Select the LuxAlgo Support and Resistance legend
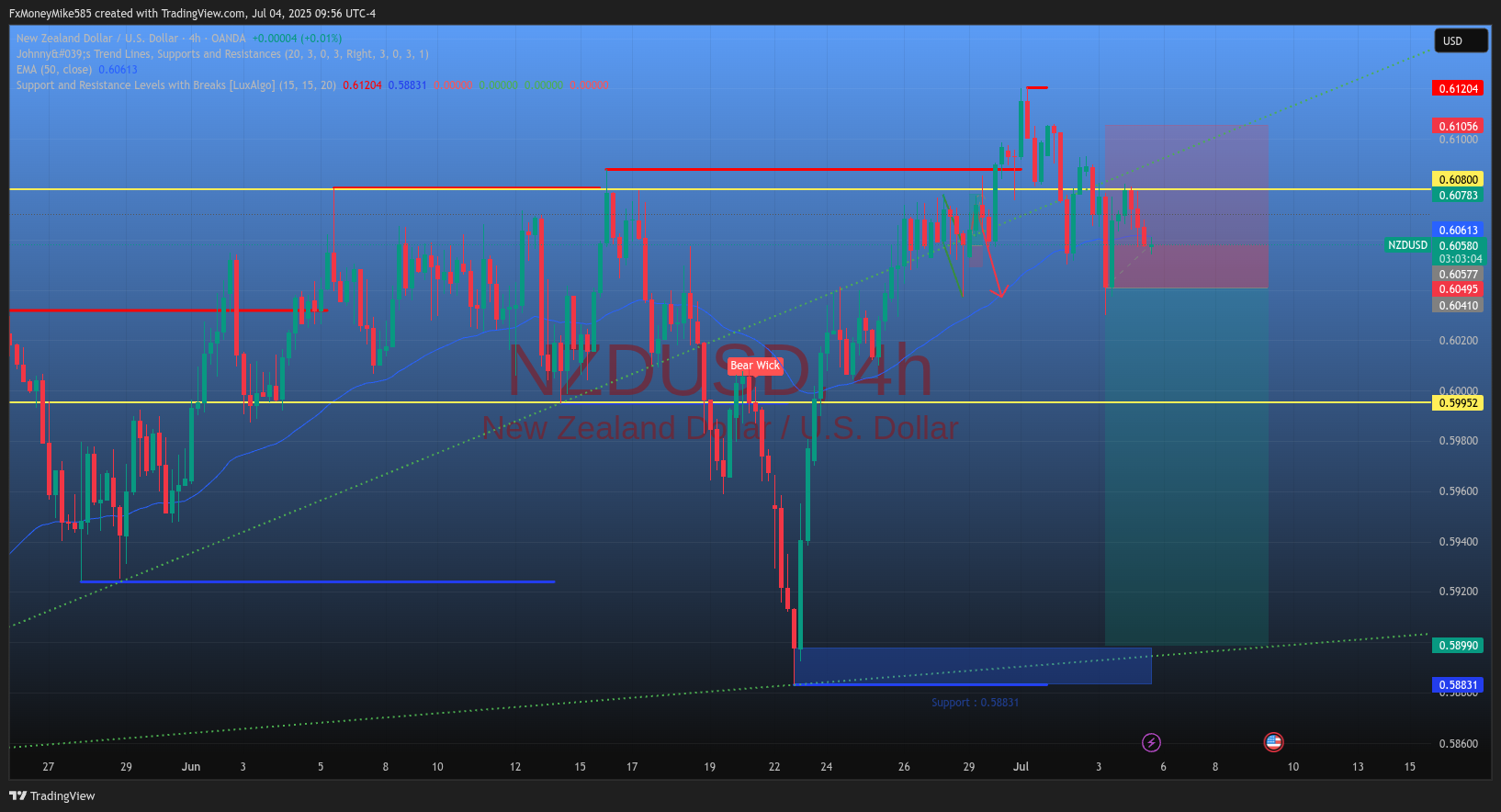This screenshot has width=1501, height=812. click(x=175, y=85)
